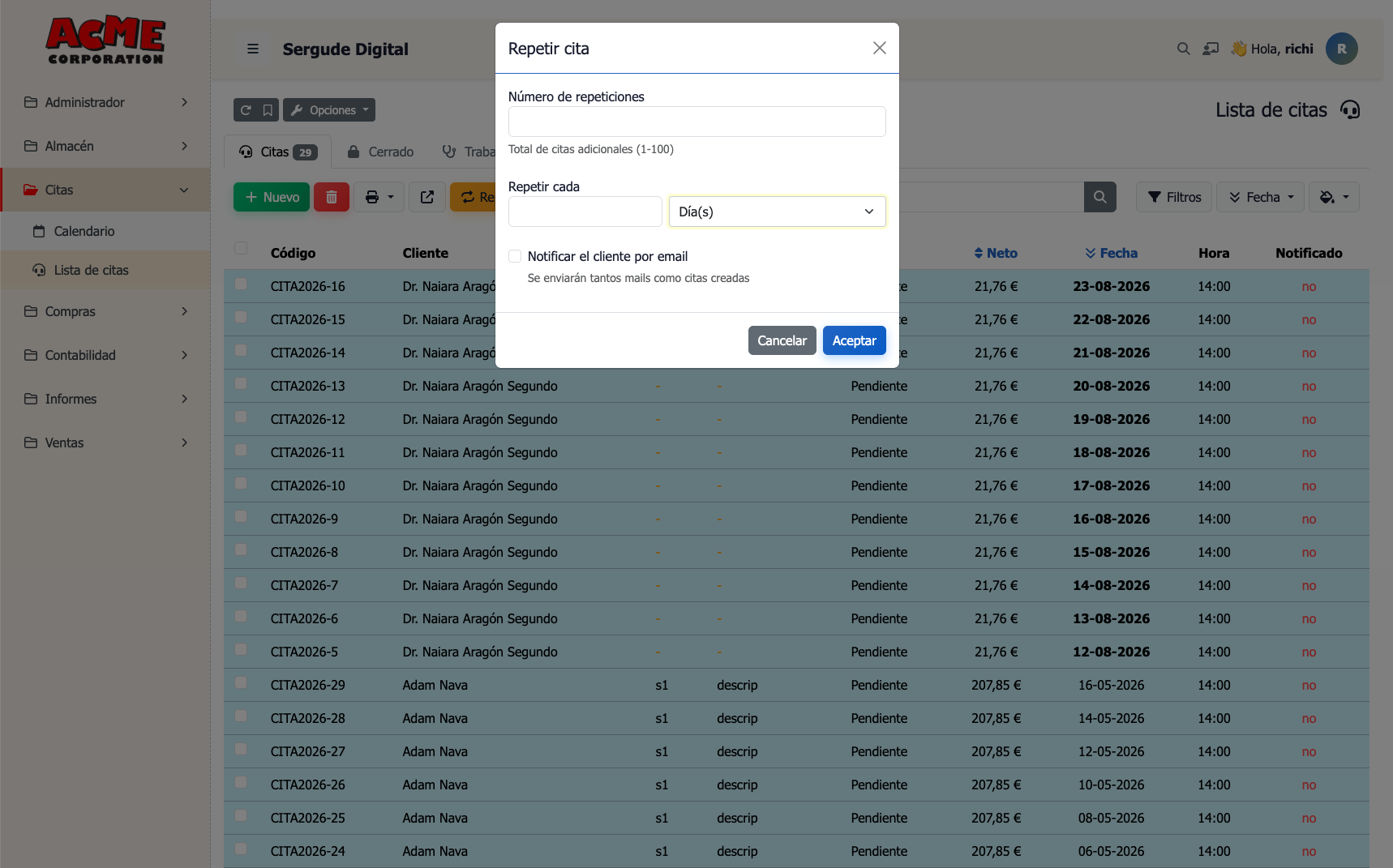The width and height of the screenshot is (1393, 868).
Task: Open the Filtros button
Action: [1174, 197]
